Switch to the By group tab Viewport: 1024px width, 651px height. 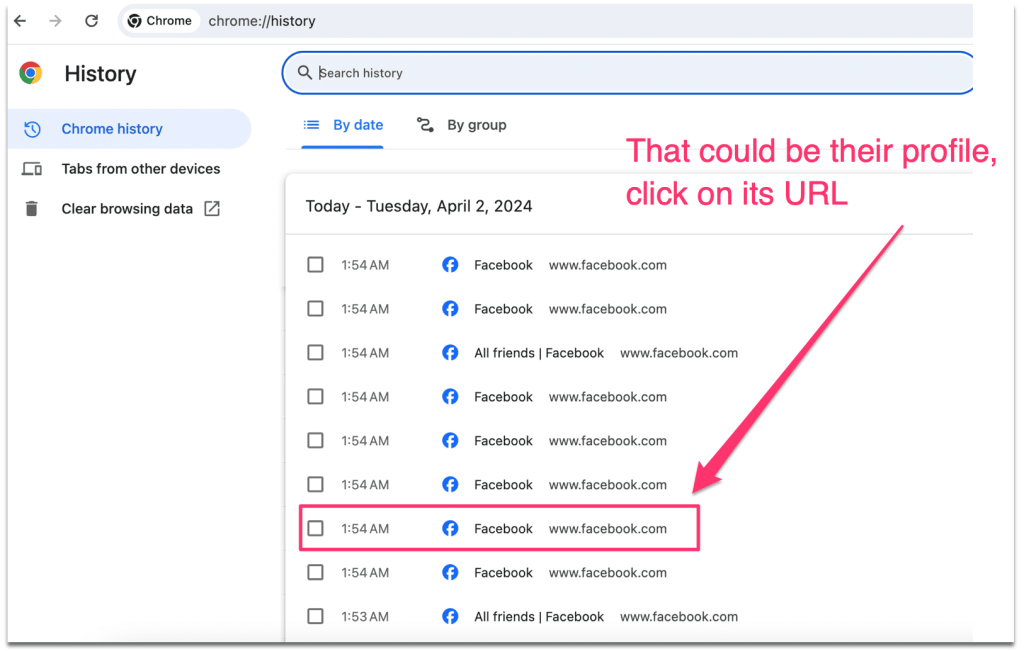[462, 125]
